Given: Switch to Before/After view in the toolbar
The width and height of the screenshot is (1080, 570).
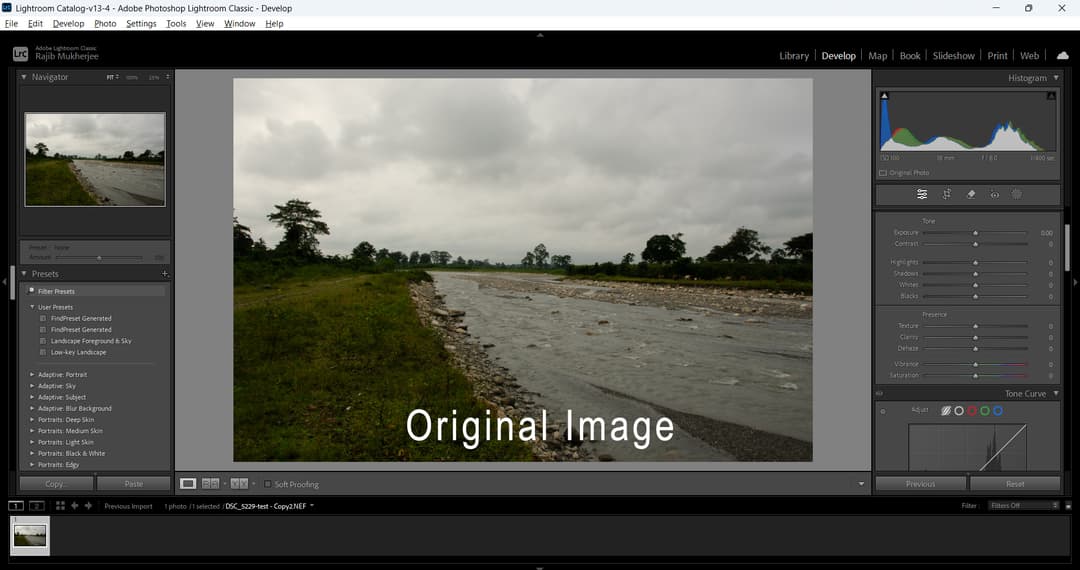Looking at the screenshot, I should (239, 484).
